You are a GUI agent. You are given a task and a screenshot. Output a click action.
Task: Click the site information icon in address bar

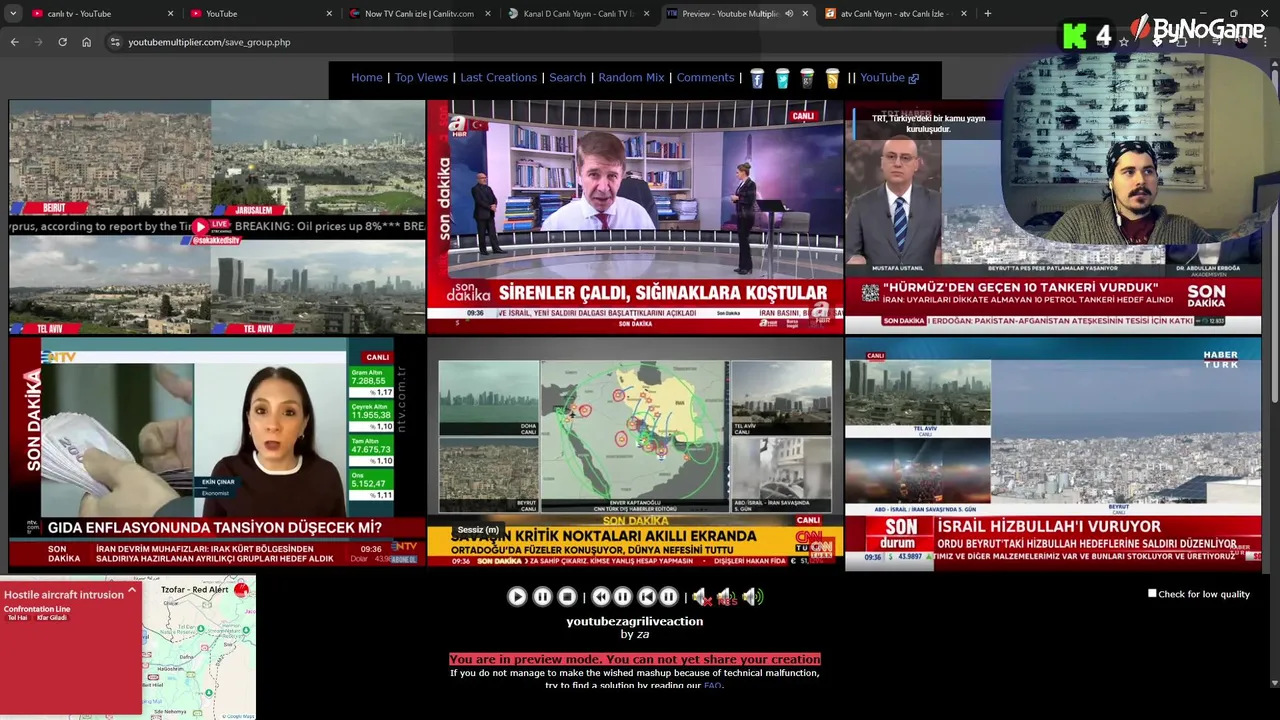pos(115,42)
